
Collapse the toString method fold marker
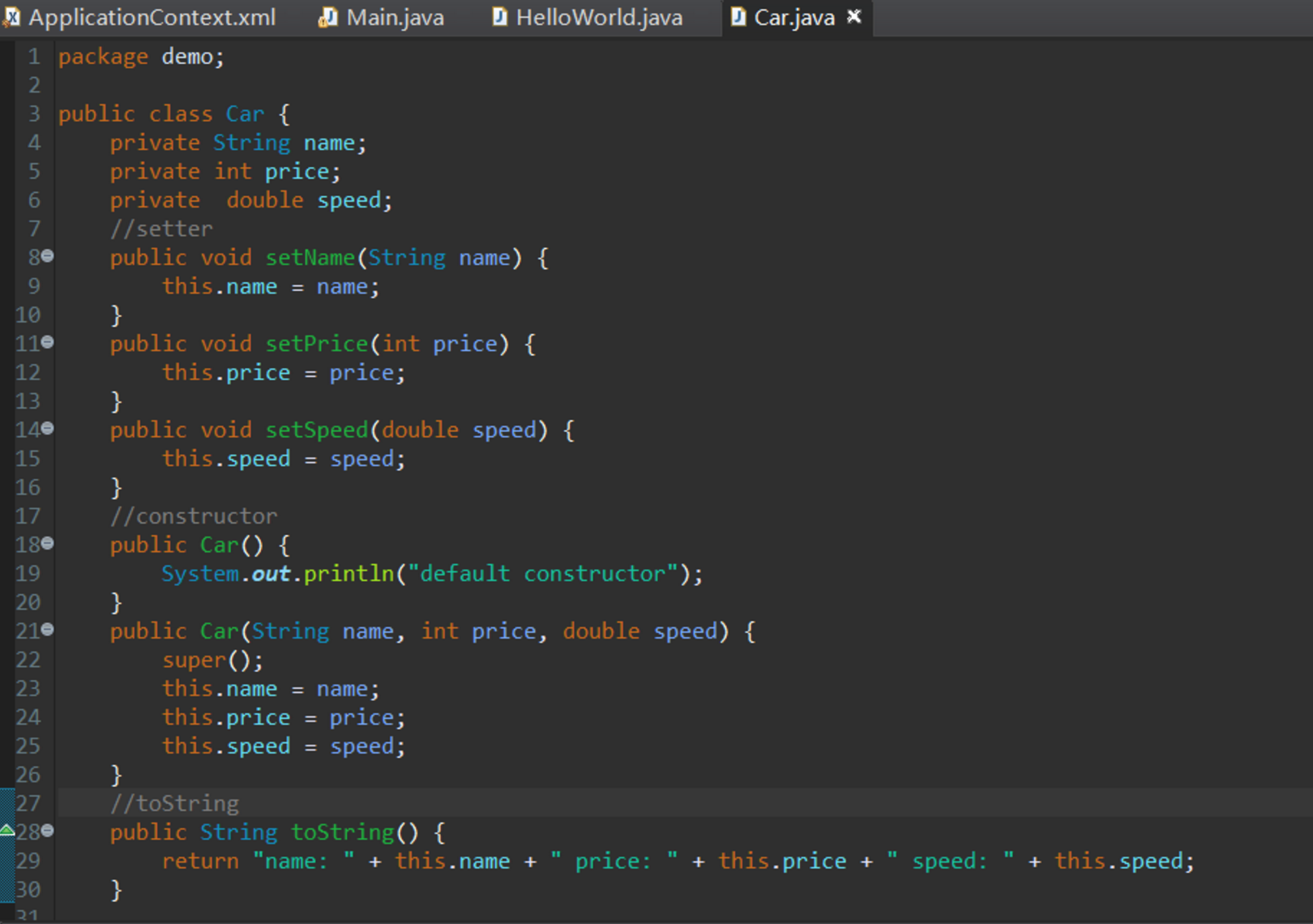48,830
